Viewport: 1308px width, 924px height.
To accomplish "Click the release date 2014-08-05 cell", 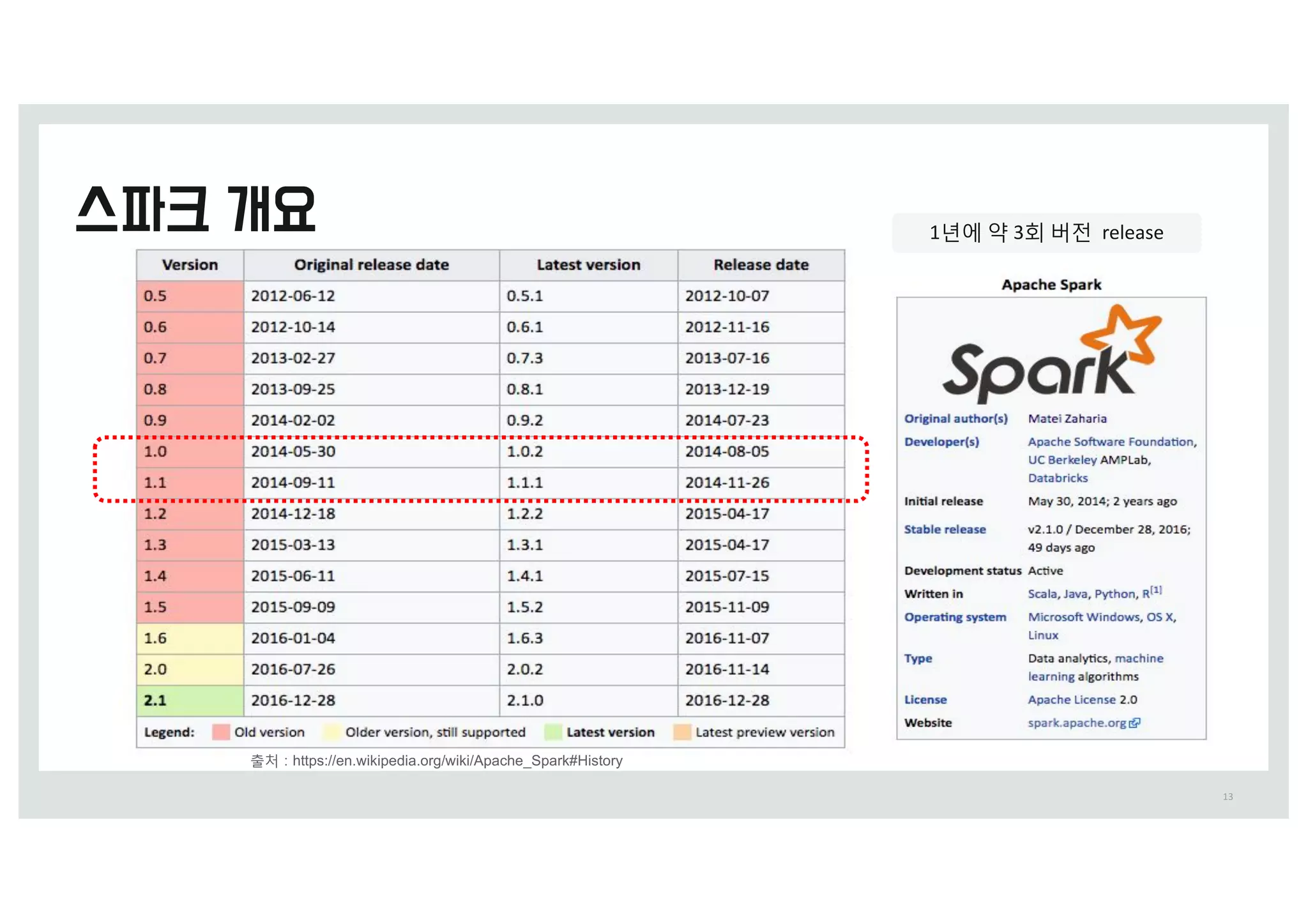I will coord(761,452).
